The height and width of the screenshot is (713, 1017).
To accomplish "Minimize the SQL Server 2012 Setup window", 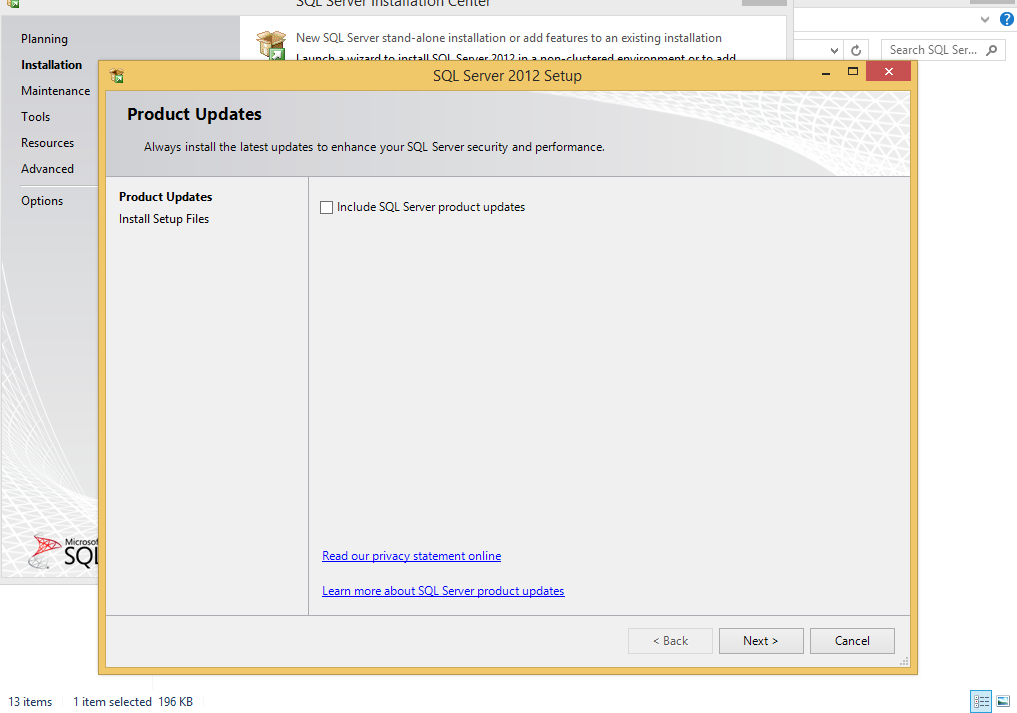I will [x=826, y=73].
